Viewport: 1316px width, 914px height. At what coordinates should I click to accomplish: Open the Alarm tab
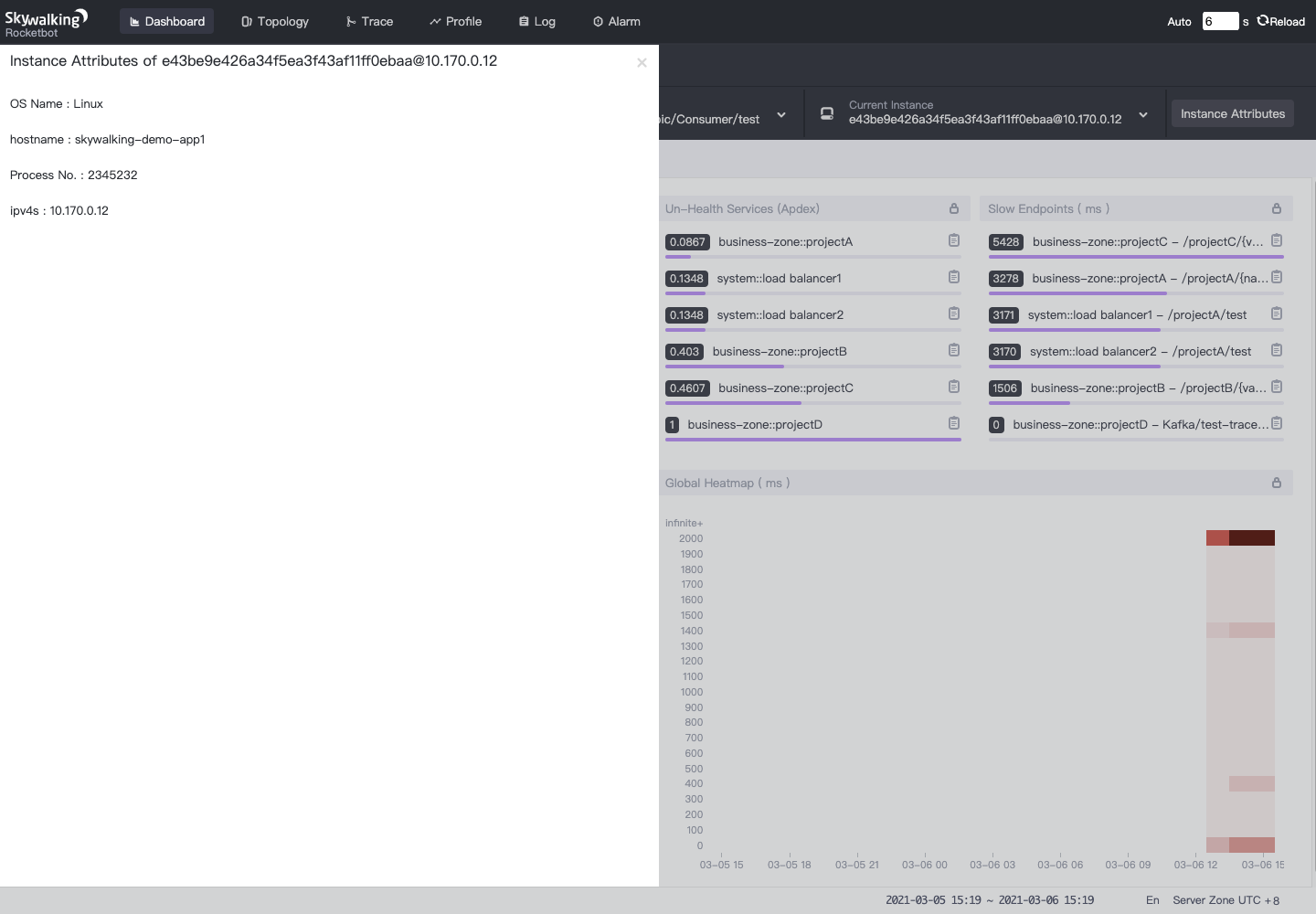coord(616,21)
